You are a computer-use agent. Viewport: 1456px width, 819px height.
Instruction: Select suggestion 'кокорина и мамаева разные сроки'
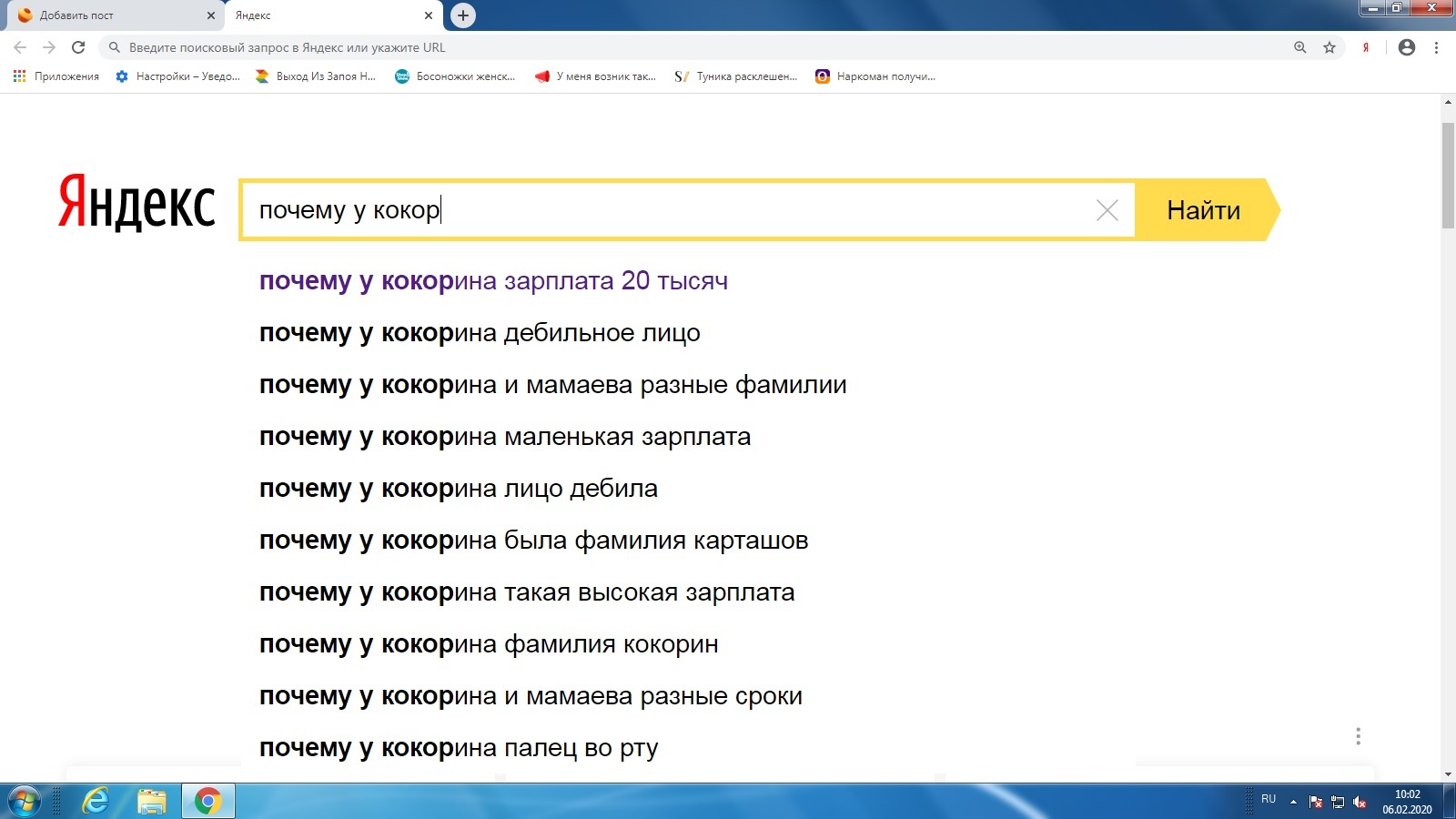pyautogui.click(x=531, y=696)
